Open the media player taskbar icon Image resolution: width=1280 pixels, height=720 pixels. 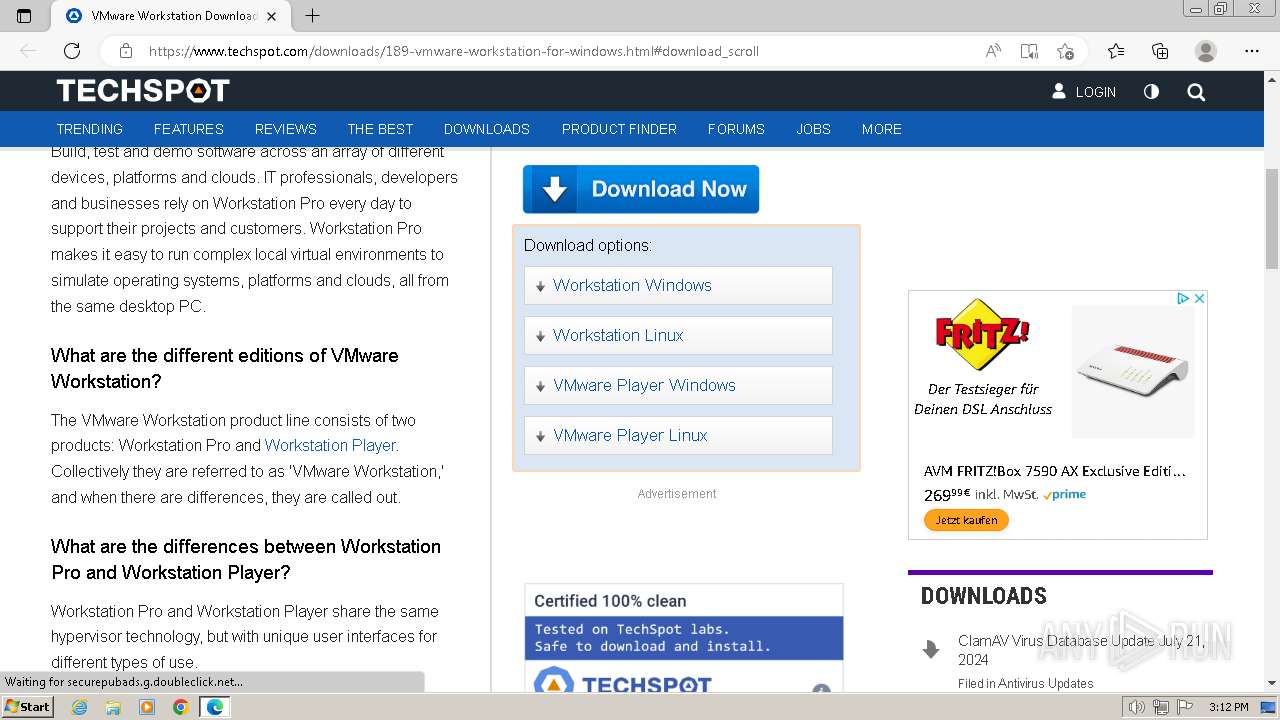(x=147, y=707)
